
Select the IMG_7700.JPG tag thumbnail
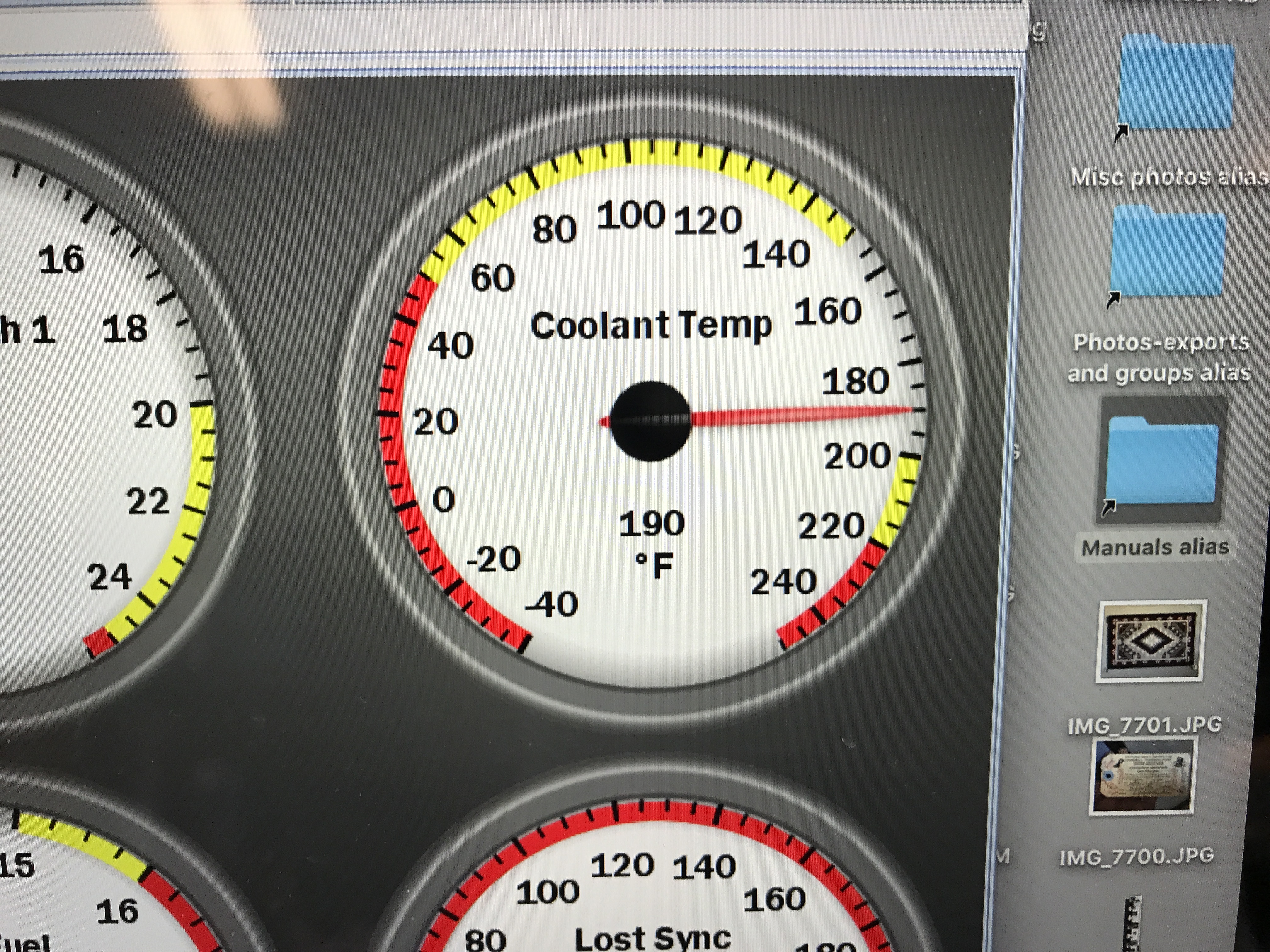point(1142,776)
